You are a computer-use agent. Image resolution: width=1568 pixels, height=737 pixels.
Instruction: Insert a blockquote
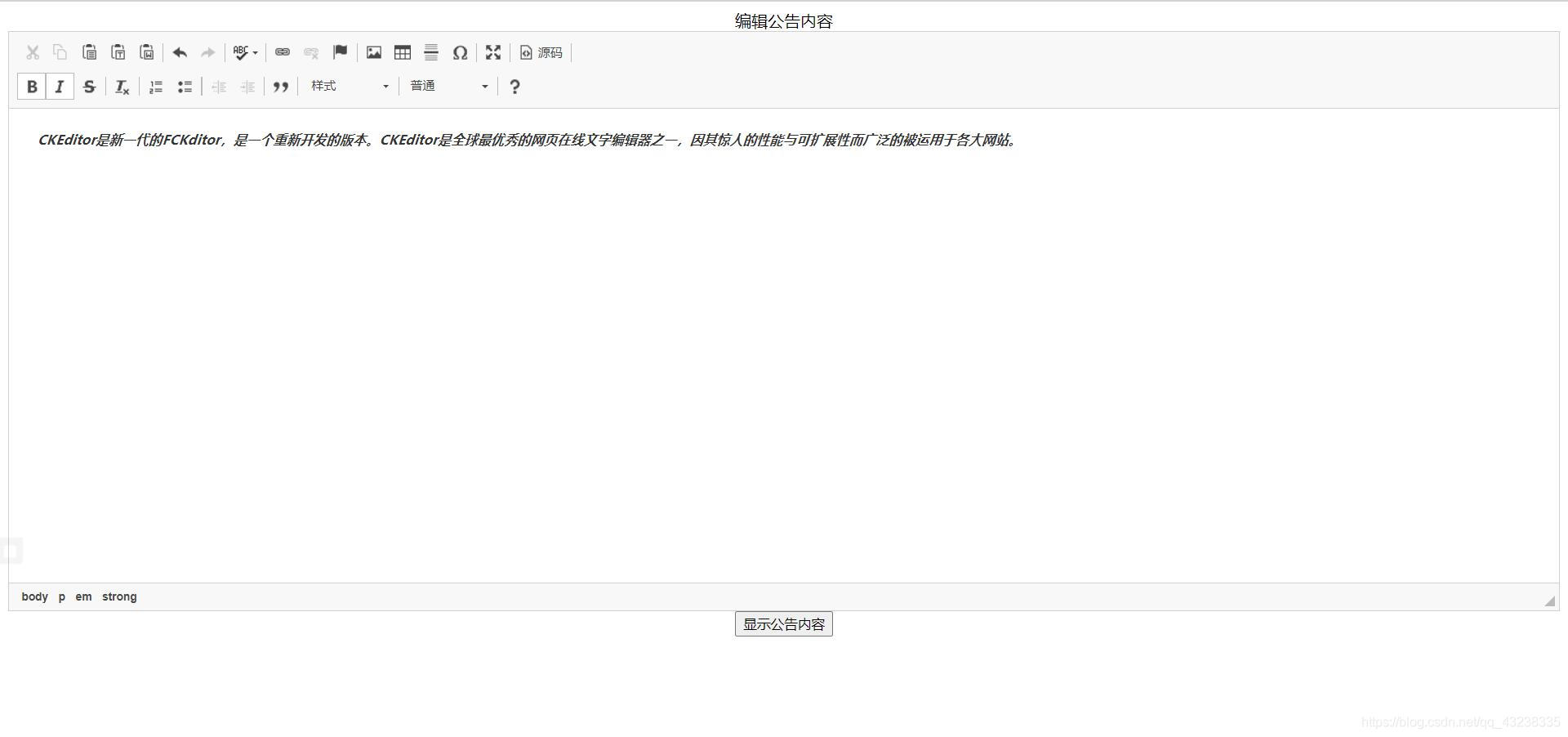[x=281, y=87]
